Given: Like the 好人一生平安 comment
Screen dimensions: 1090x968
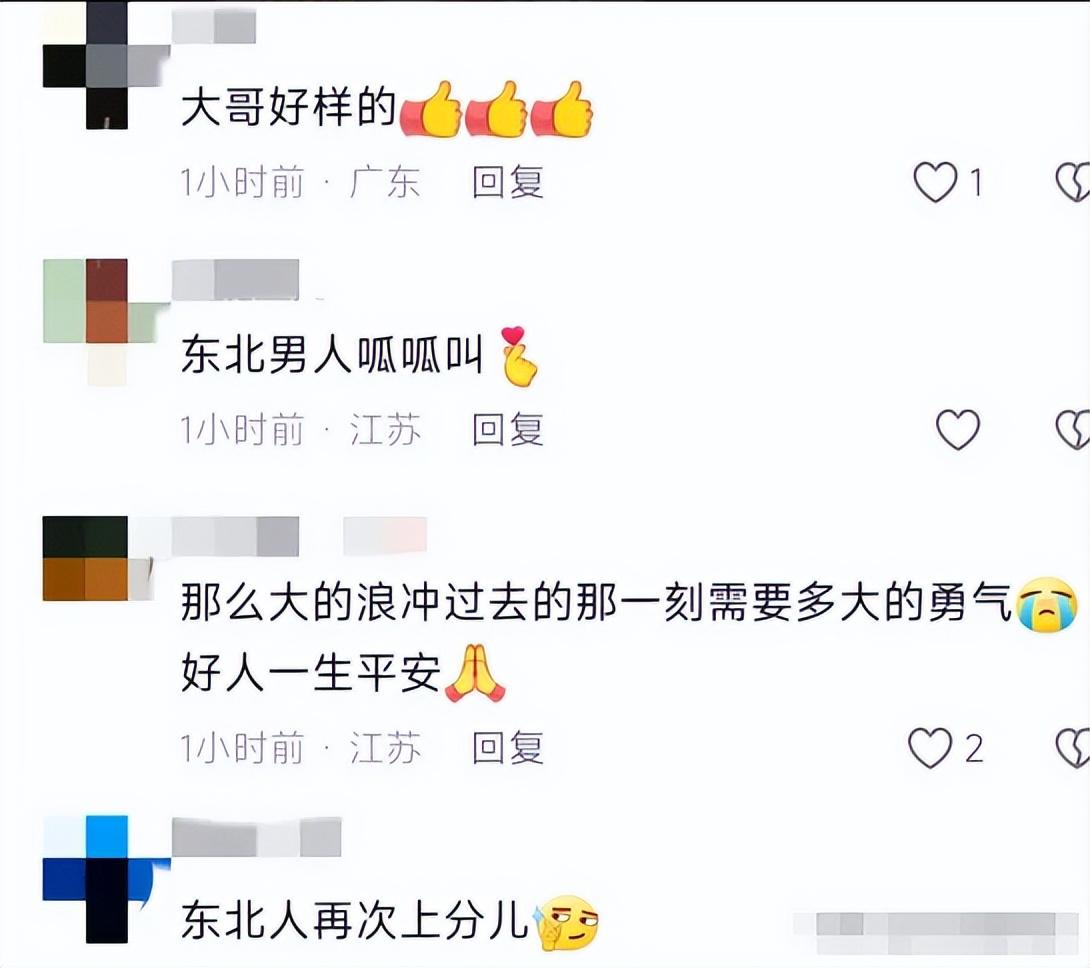Looking at the screenshot, I should click(930, 748).
